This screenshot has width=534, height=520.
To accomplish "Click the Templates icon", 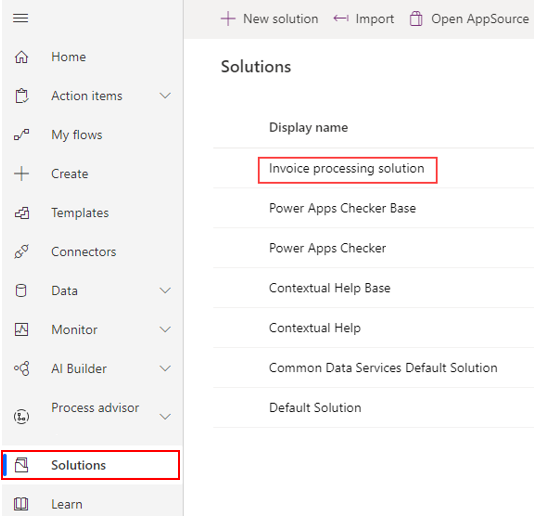I will [x=22, y=213].
